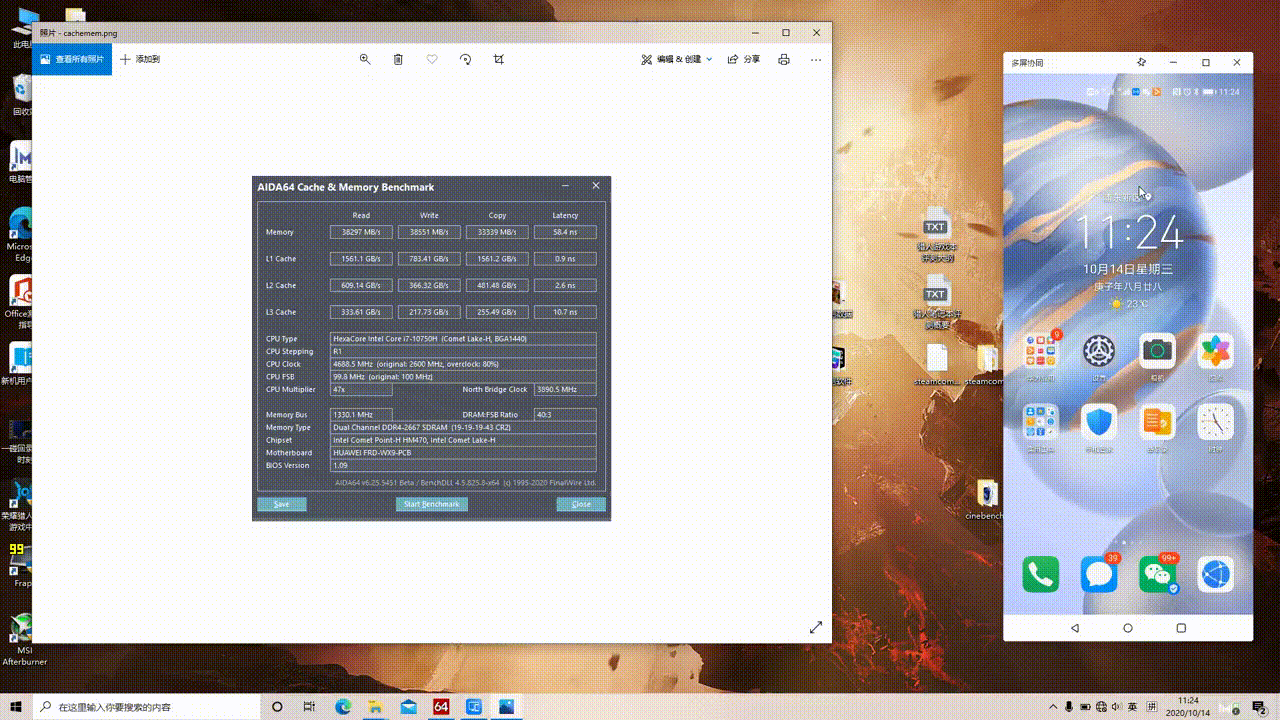Open the 添加到 add-to menu
Screen dimensions: 1280x720
pos(140,60)
